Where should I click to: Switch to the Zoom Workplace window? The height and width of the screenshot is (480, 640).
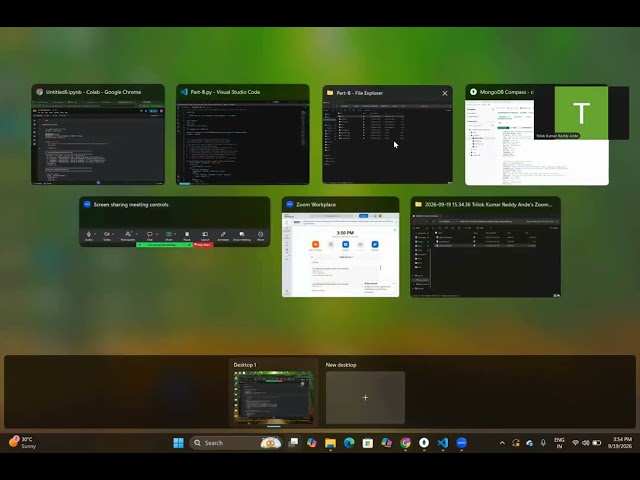click(340, 247)
